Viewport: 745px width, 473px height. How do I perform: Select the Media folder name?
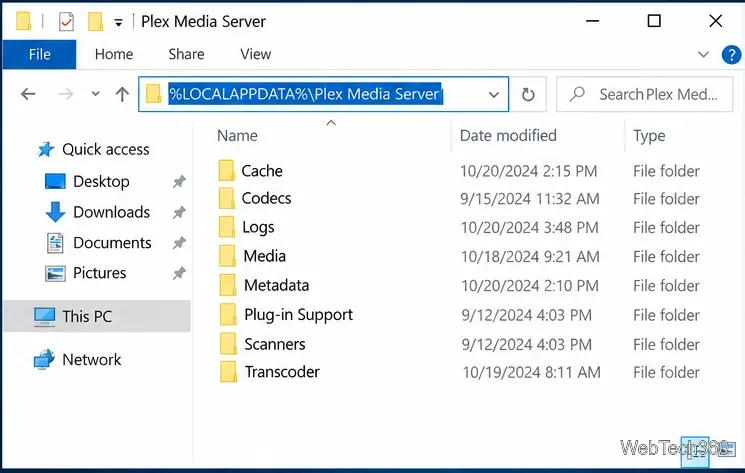tap(265, 256)
